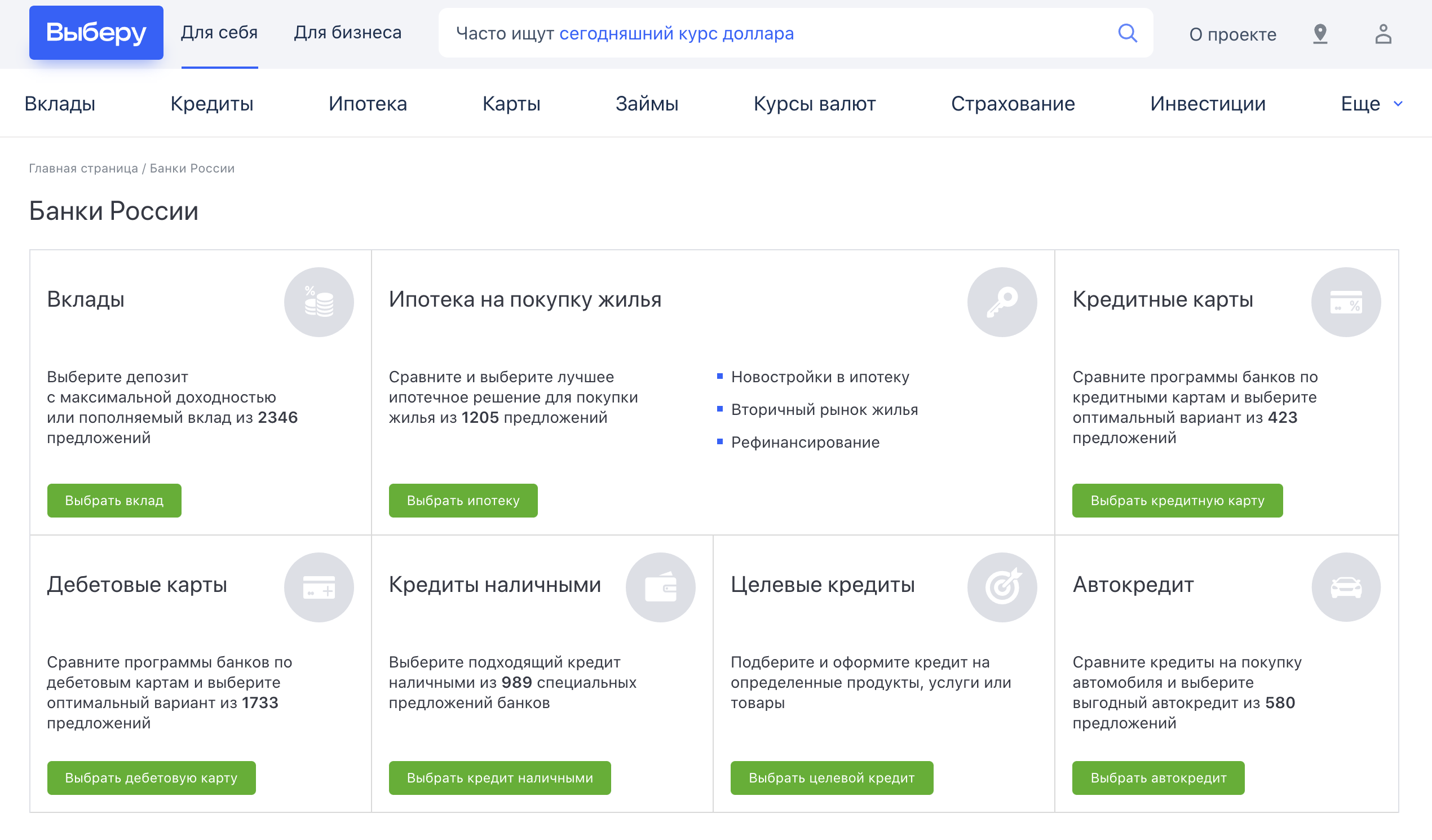1432x840 pixels.
Task: Click the wallet icon in Кредиты наличными
Action: point(660,586)
